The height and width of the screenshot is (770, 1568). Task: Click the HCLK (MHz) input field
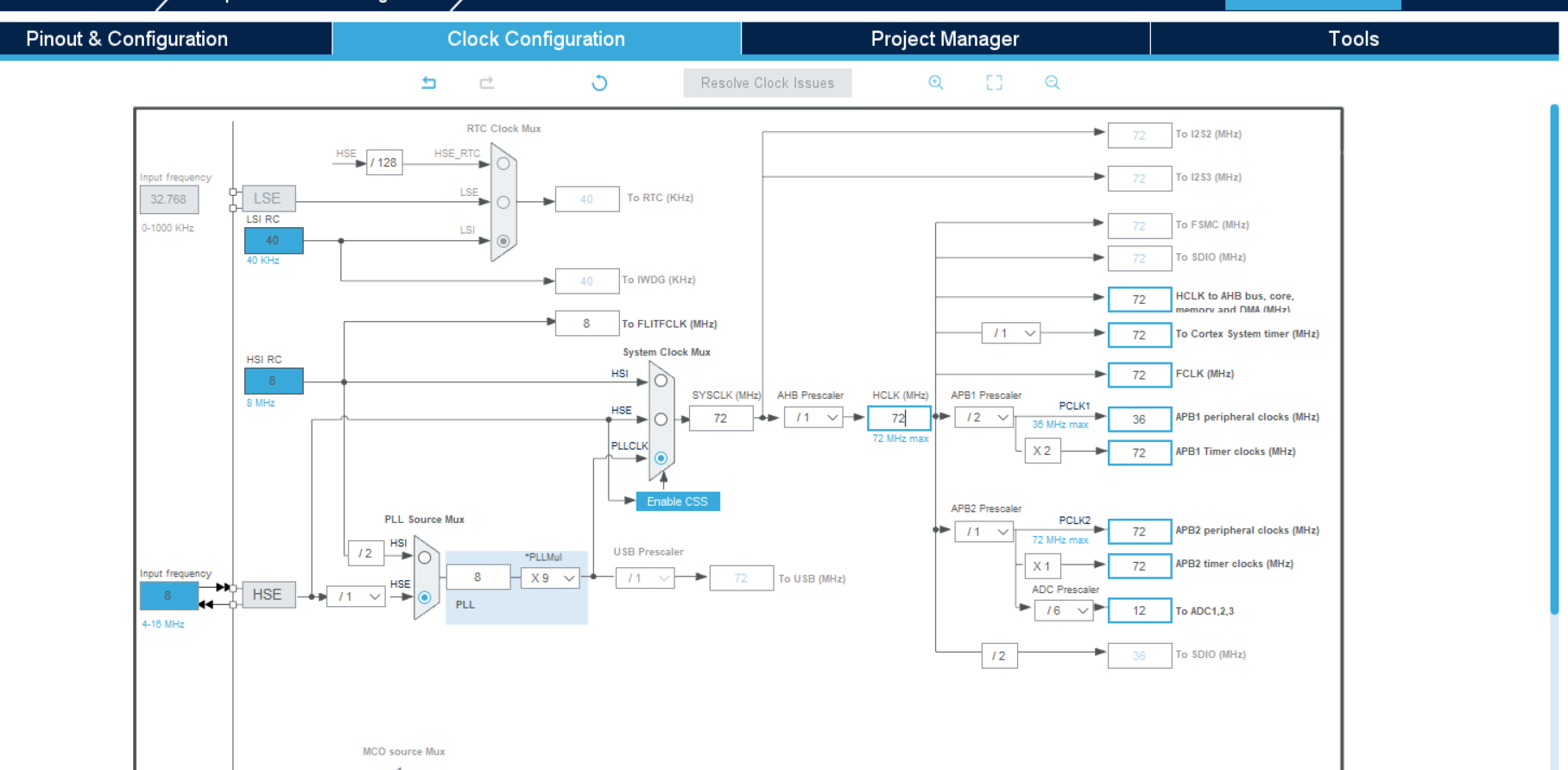point(900,418)
